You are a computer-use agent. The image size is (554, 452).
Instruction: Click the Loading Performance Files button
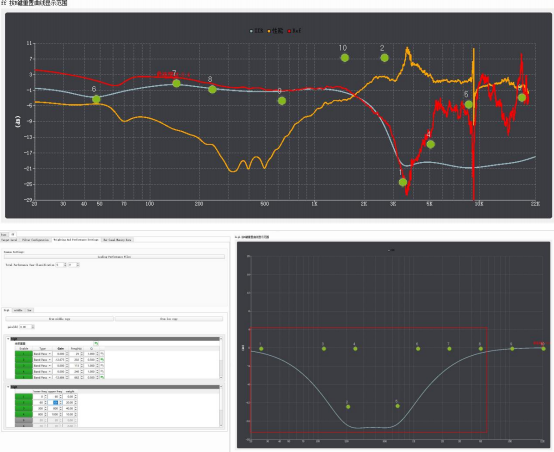114,257
